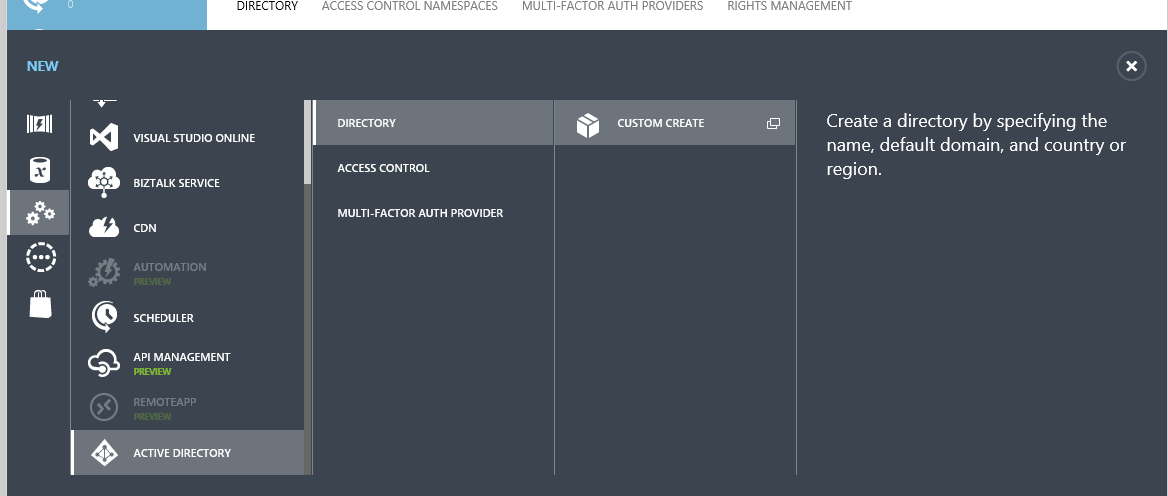Select the App Services gears icon
This screenshot has height=496, width=1168.
39,214
